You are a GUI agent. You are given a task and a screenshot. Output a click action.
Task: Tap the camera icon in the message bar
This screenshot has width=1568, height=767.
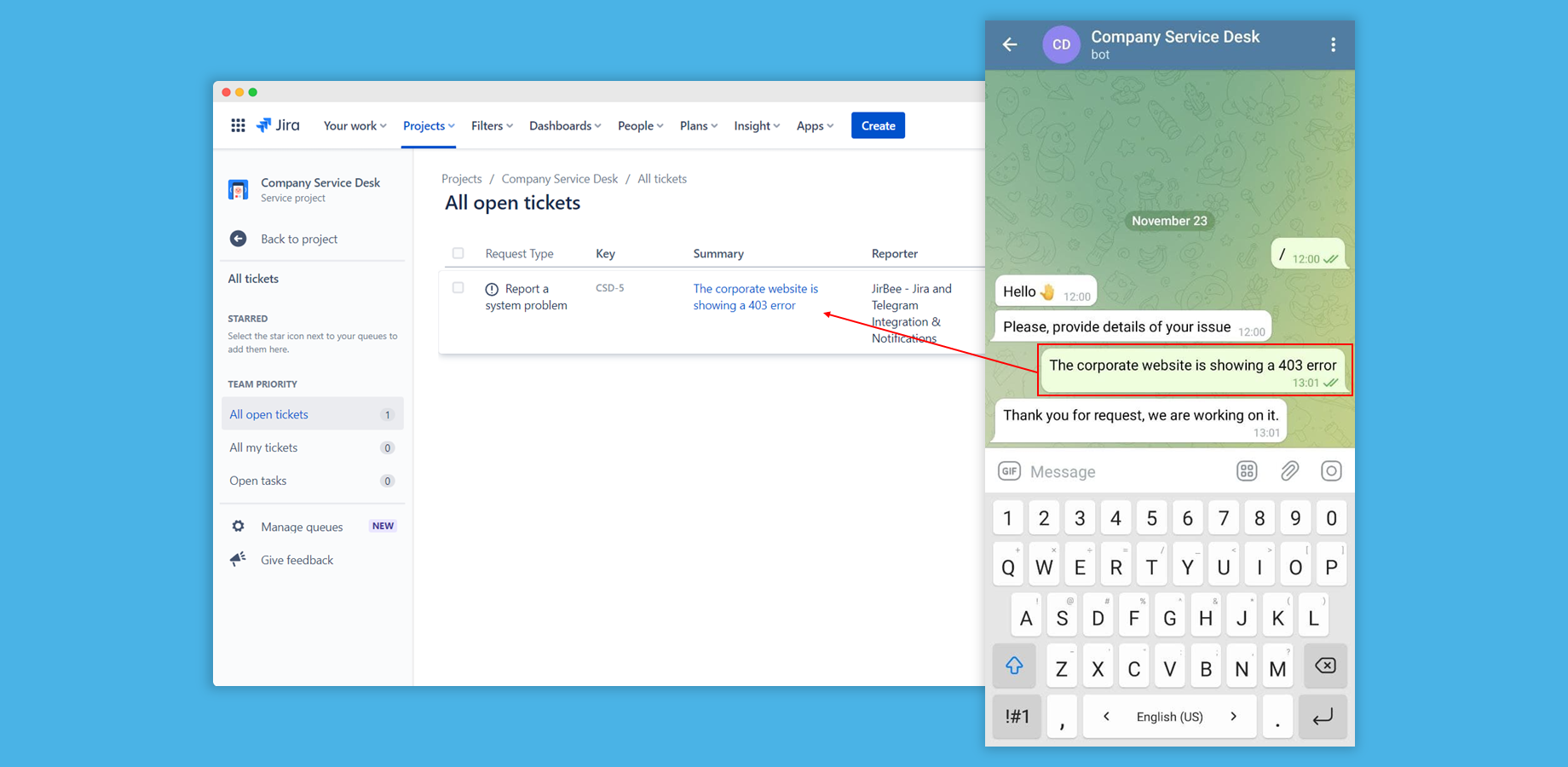click(x=1331, y=471)
